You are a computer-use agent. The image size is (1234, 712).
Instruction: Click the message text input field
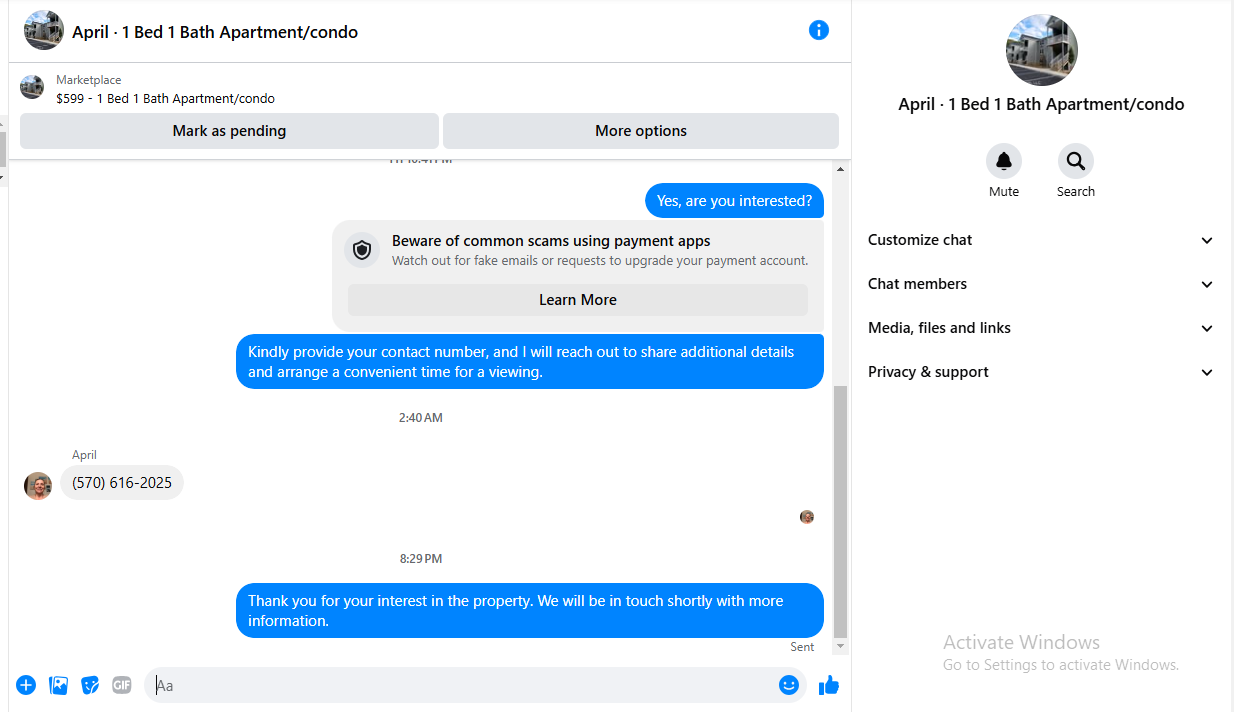pyautogui.click(x=460, y=685)
